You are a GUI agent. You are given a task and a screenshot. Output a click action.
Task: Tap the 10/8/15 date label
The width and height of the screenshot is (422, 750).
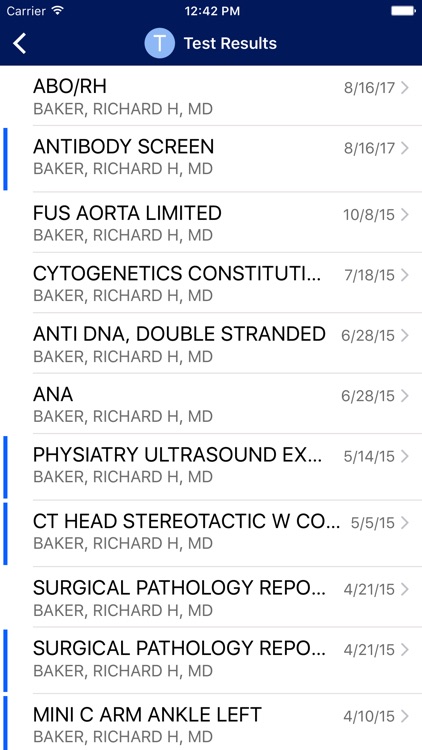(x=368, y=215)
